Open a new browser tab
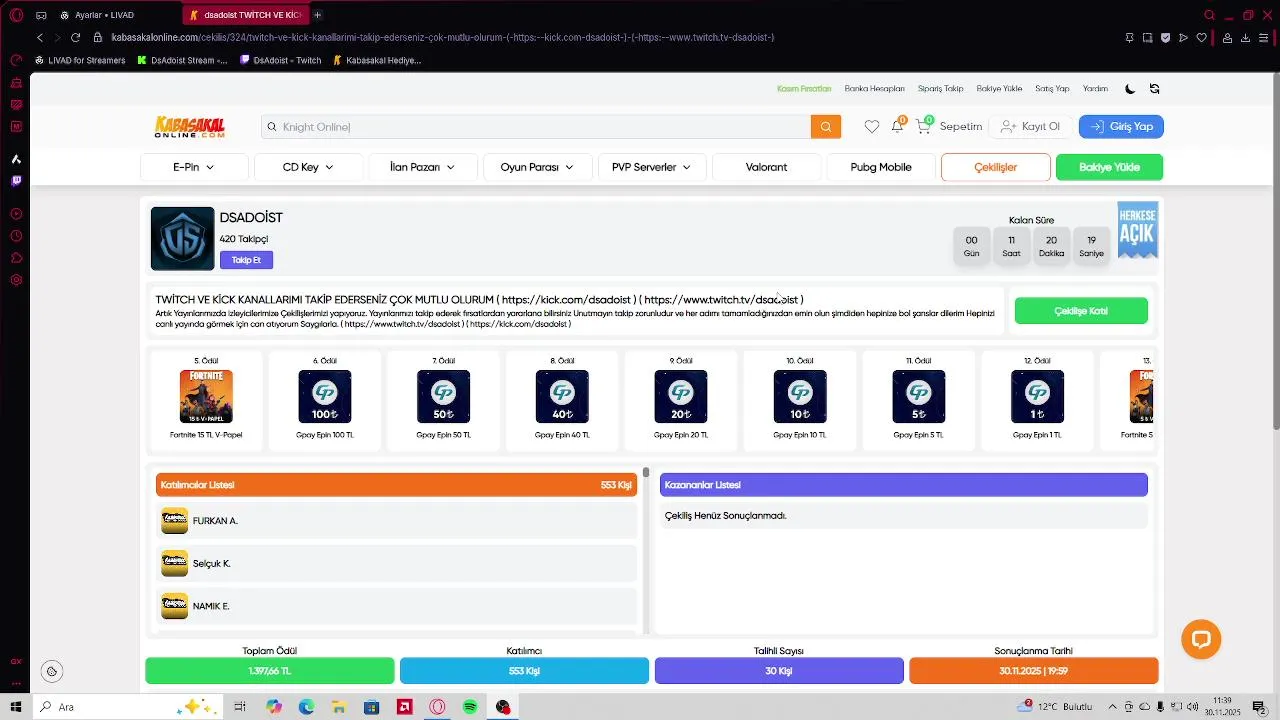Viewport: 1280px width, 720px height. (x=317, y=15)
